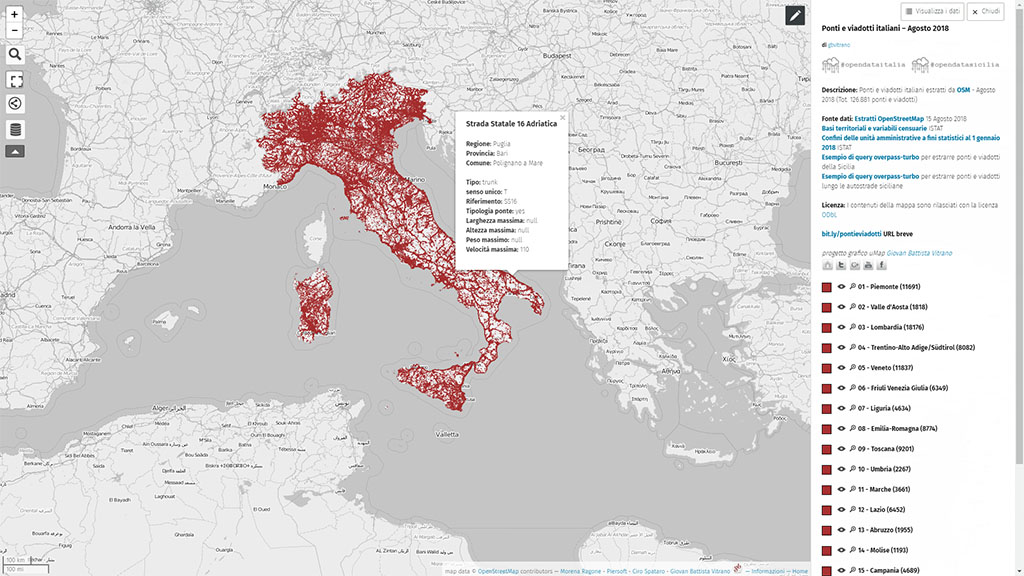This screenshot has width=1024, height=576.
Task: Zoom out the map with minus button
Action: [14, 30]
